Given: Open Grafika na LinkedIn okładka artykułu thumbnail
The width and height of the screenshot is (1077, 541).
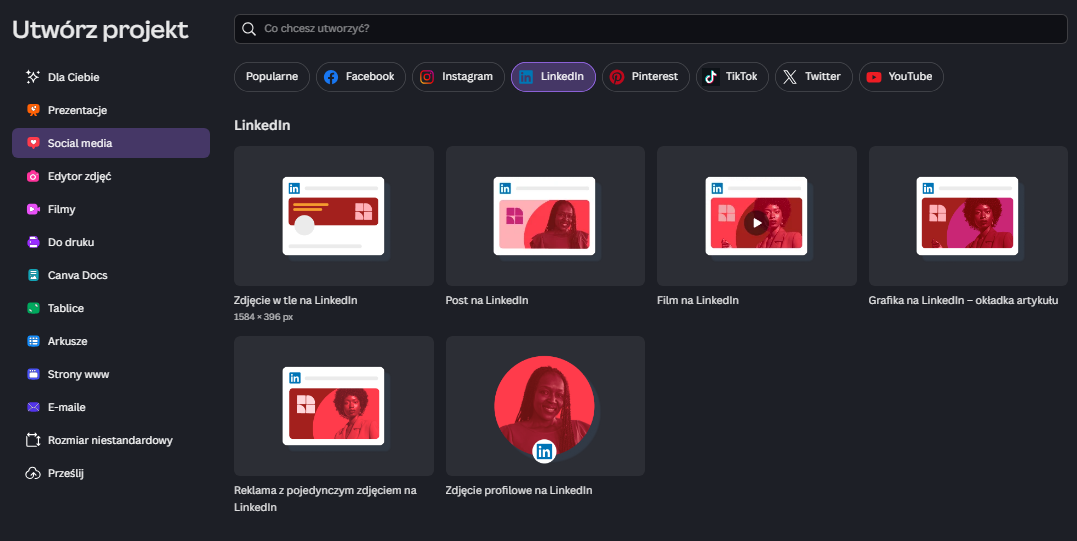Looking at the screenshot, I should pyautogui.click(x=968, y=216).
